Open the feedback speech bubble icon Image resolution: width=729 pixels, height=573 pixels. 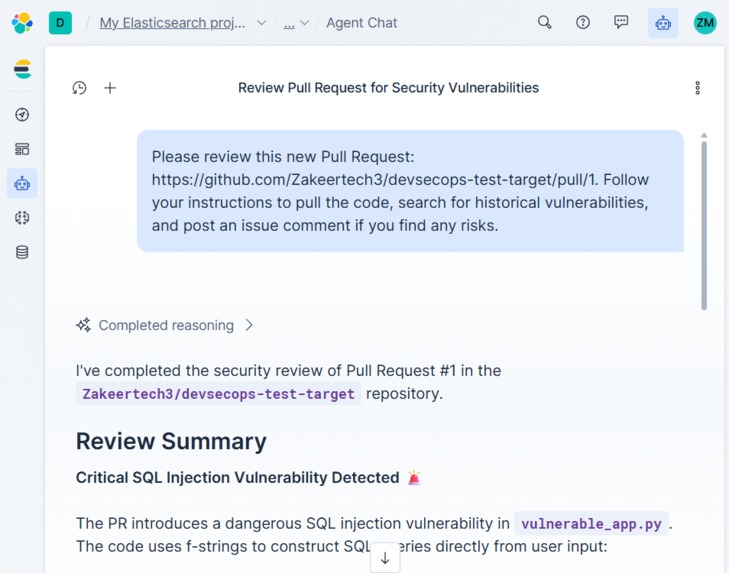click(x=621, y=22)
